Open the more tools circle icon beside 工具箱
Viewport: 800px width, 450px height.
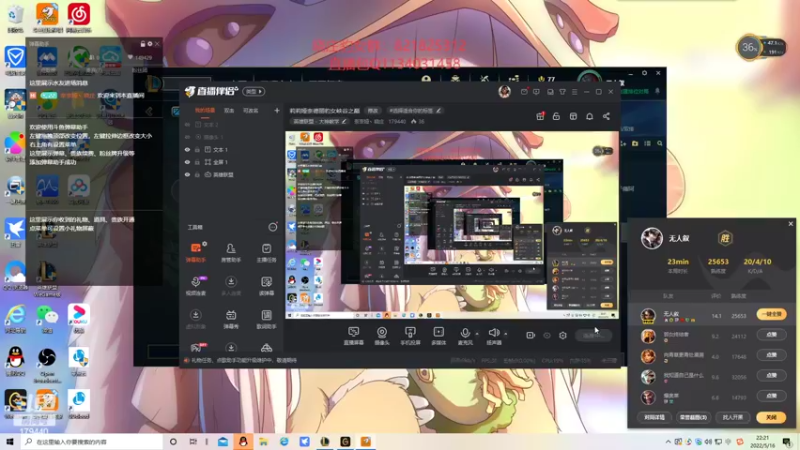click(273, 227)
